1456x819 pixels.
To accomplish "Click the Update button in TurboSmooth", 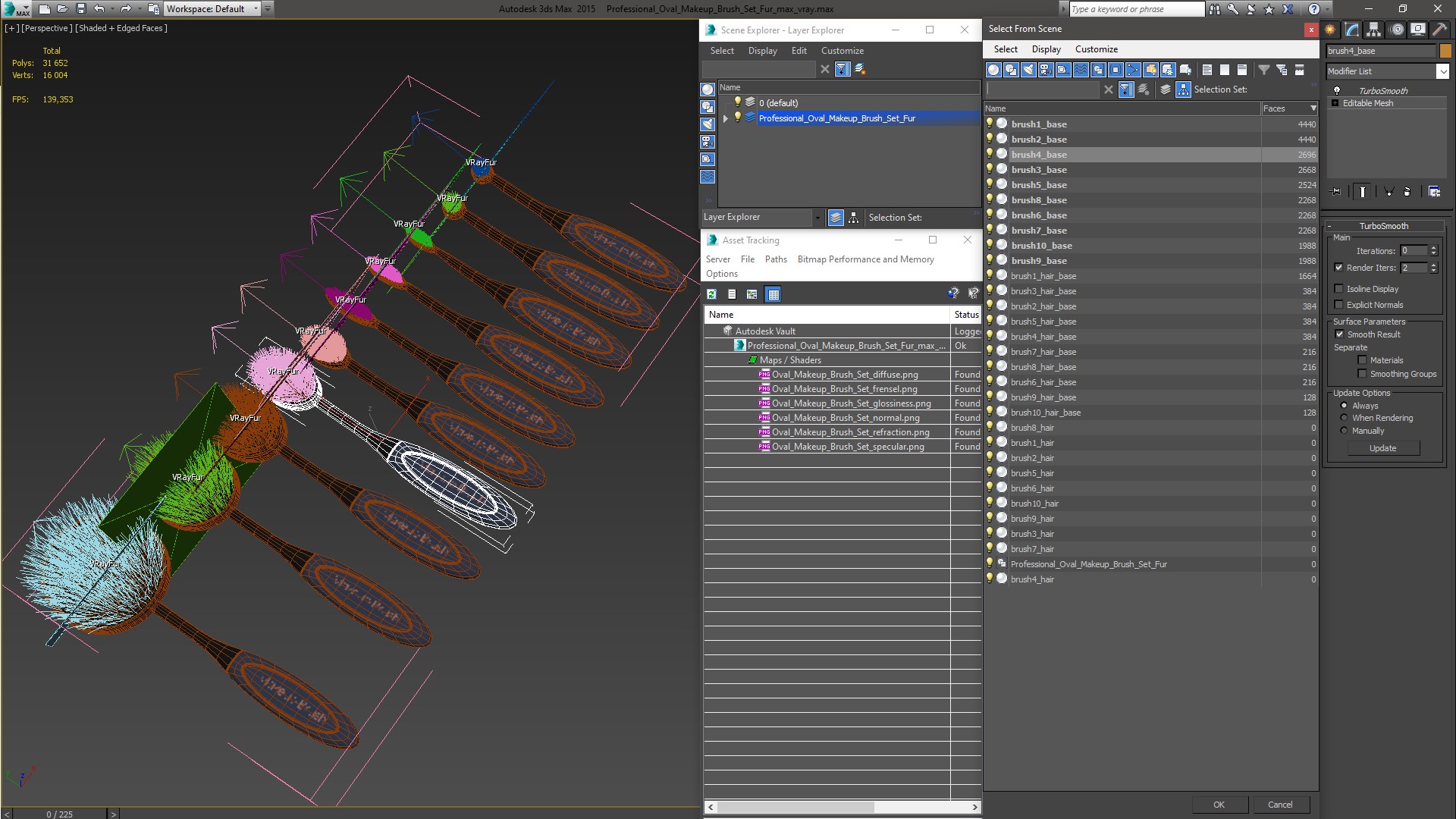I will 1382,448.
